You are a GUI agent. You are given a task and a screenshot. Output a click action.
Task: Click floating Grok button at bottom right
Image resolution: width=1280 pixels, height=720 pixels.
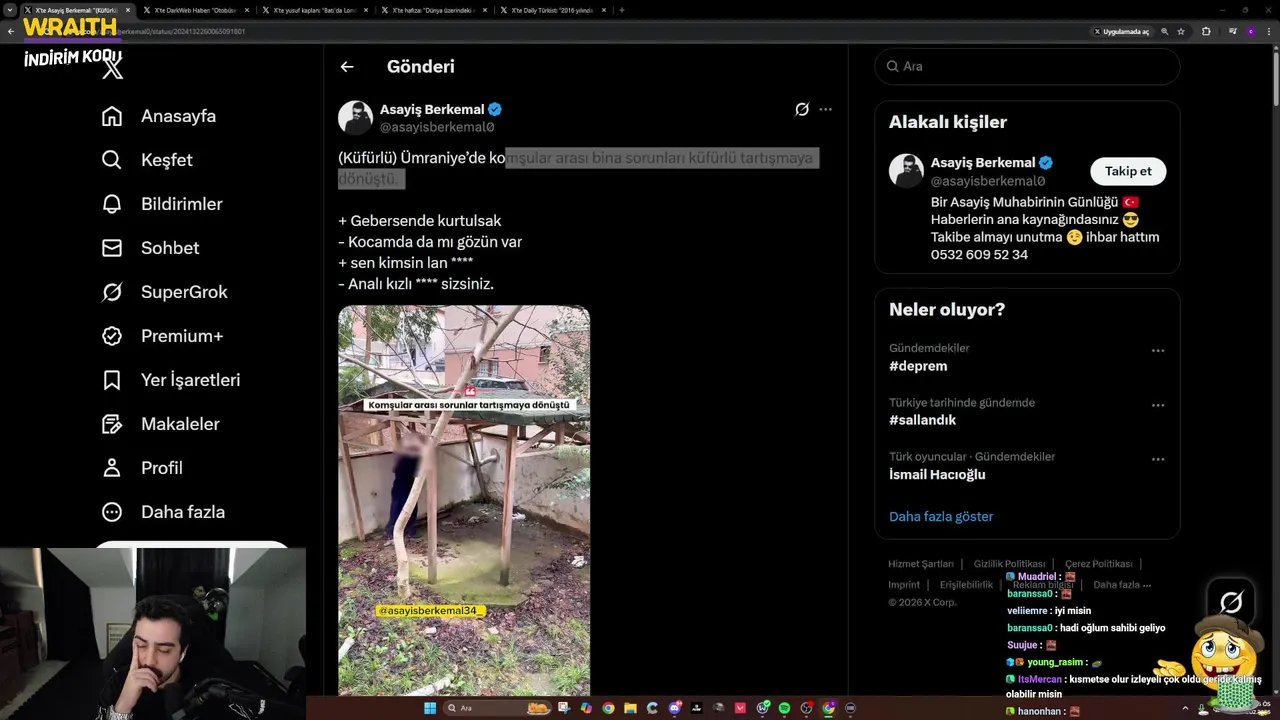coord(1231,601)
